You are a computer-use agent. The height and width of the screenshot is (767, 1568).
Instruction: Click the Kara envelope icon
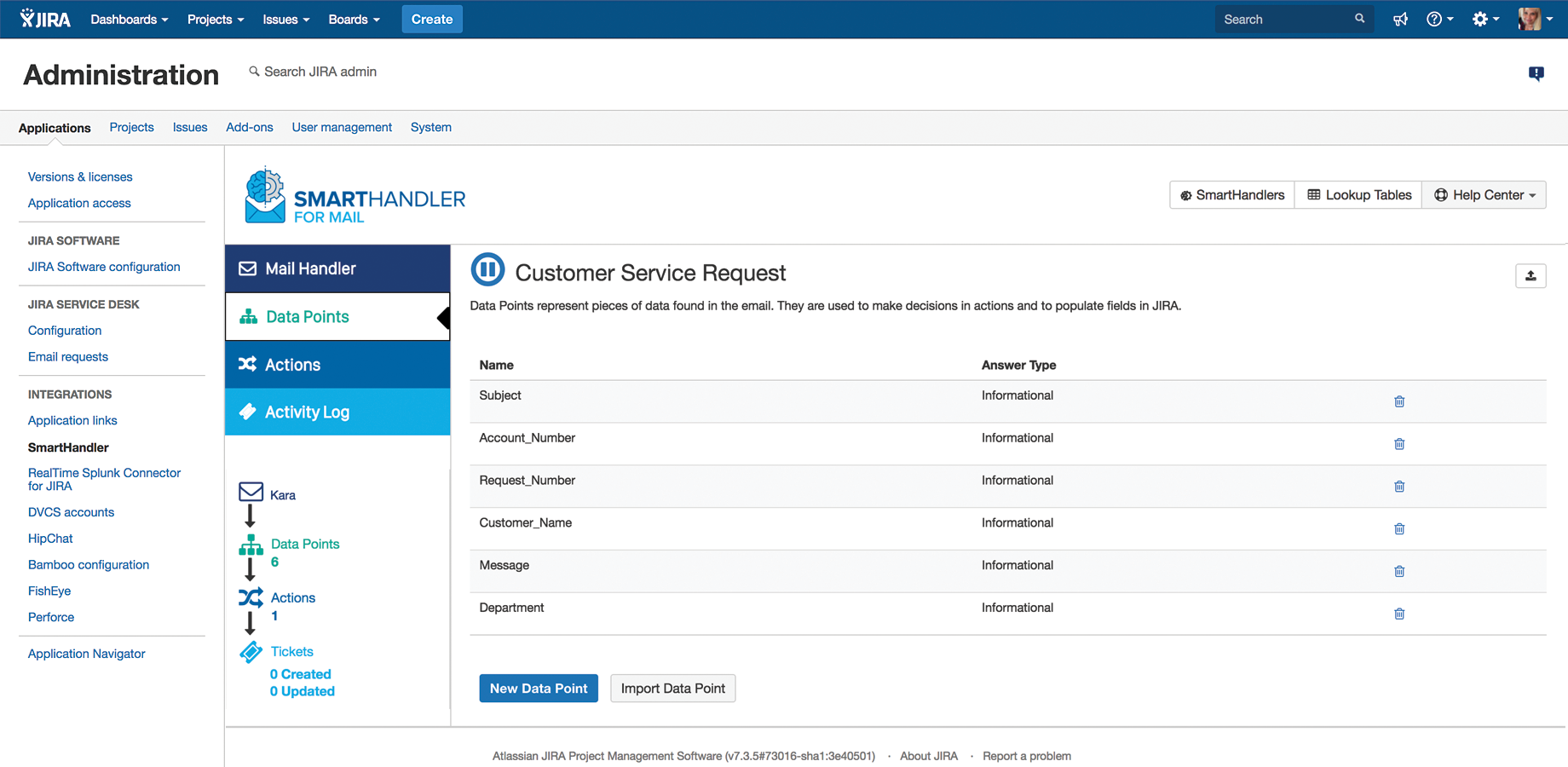pos(251,492)
